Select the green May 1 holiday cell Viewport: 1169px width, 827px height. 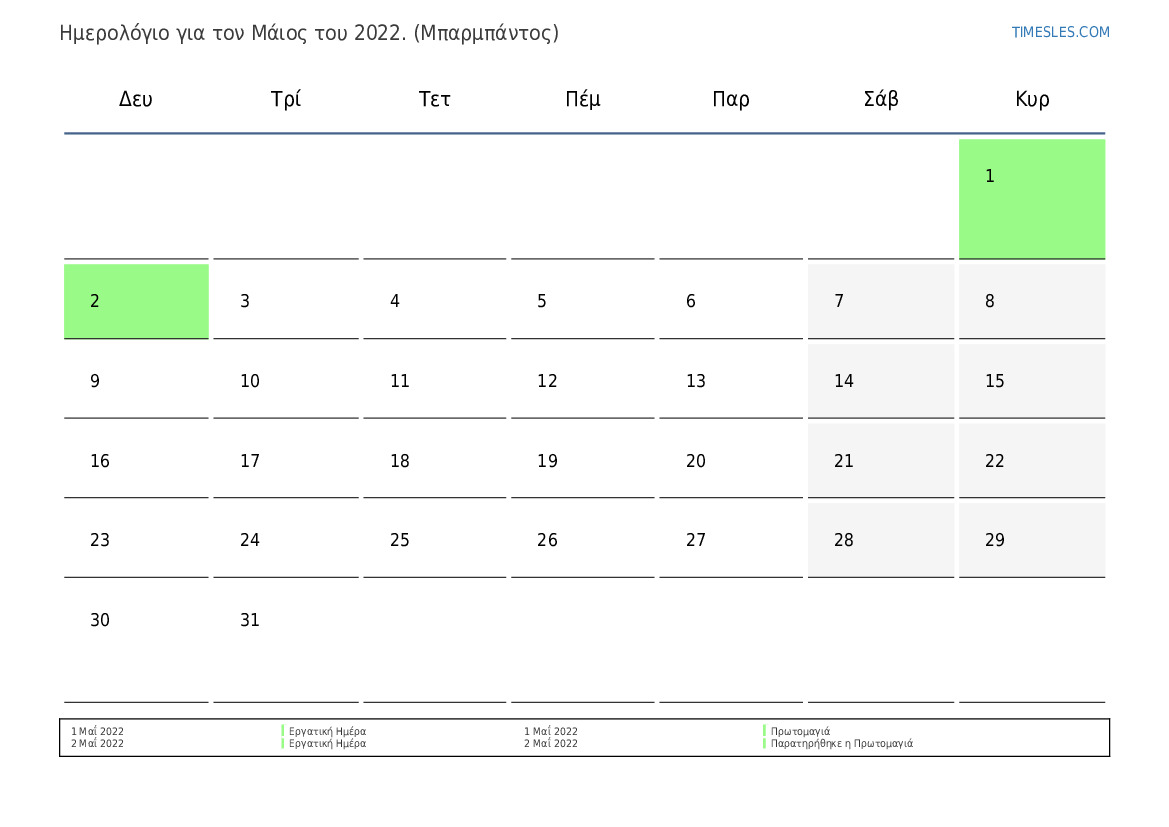pyautogui.click(x=1031, y=199)
